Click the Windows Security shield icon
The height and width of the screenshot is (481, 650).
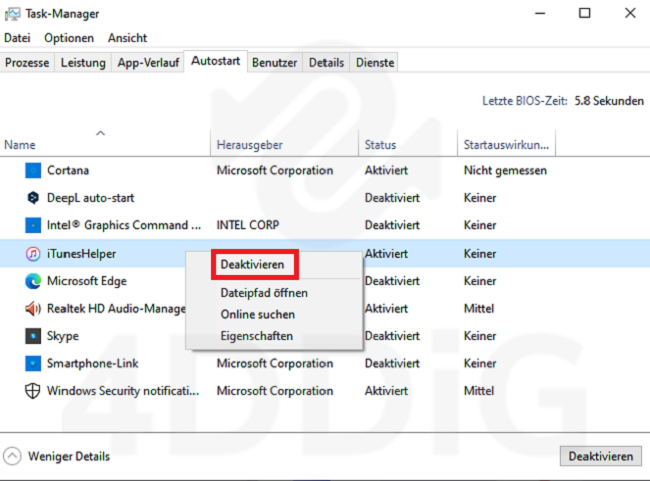tap(33, 391)
